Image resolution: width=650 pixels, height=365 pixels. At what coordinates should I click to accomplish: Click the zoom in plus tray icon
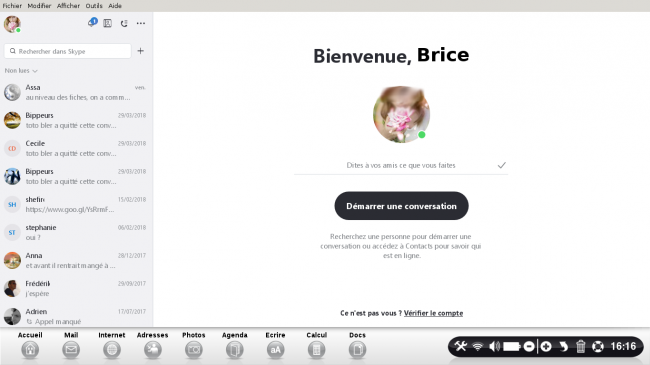(546, 346)
